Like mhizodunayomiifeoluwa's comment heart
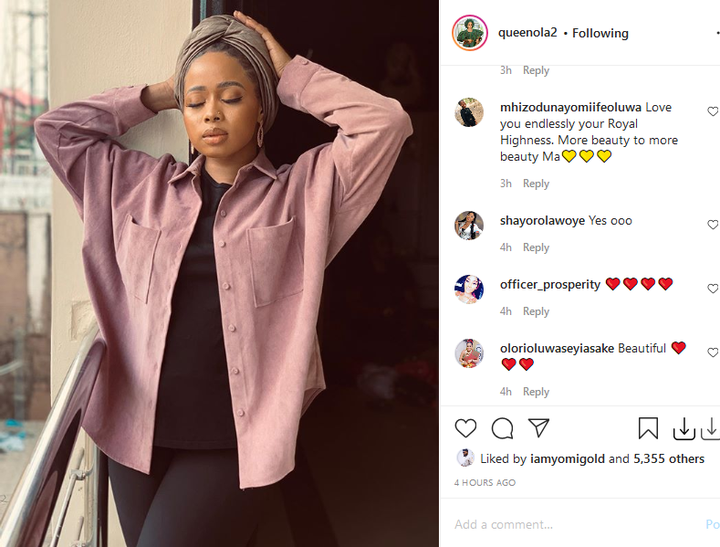Viewport: 720px width, 547px height. point(713,111)
